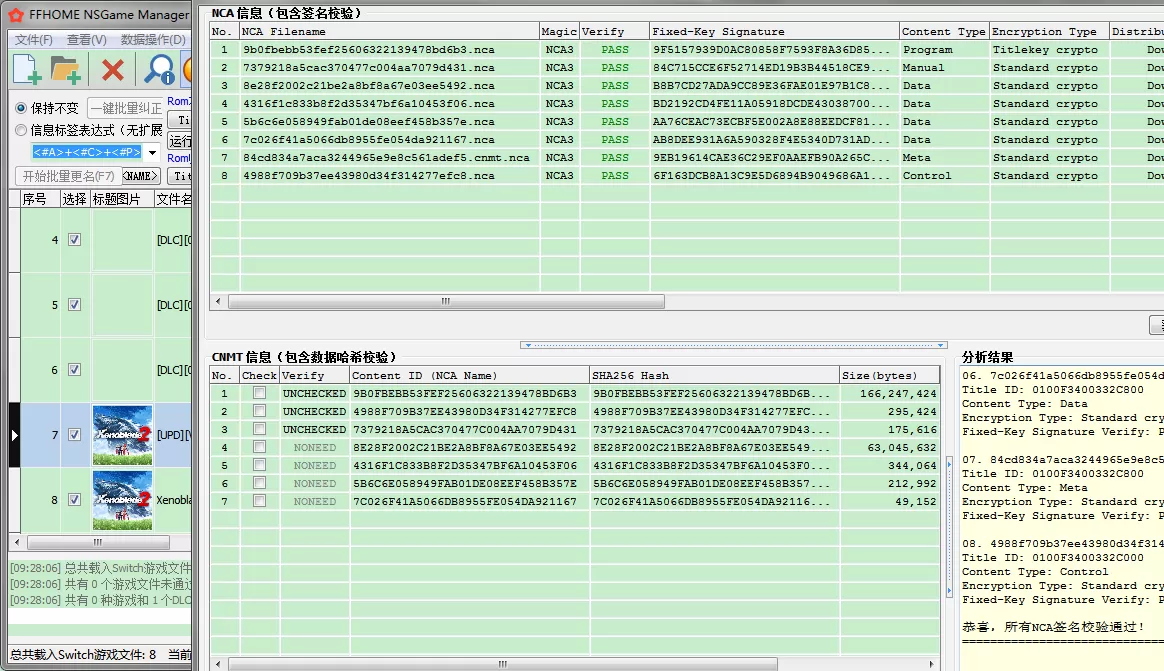The height and width of the screenshot is (671, 1164).
Task: Click Xenoblade 2 thumbnail in row 8
Action: (x=122, y=499)
